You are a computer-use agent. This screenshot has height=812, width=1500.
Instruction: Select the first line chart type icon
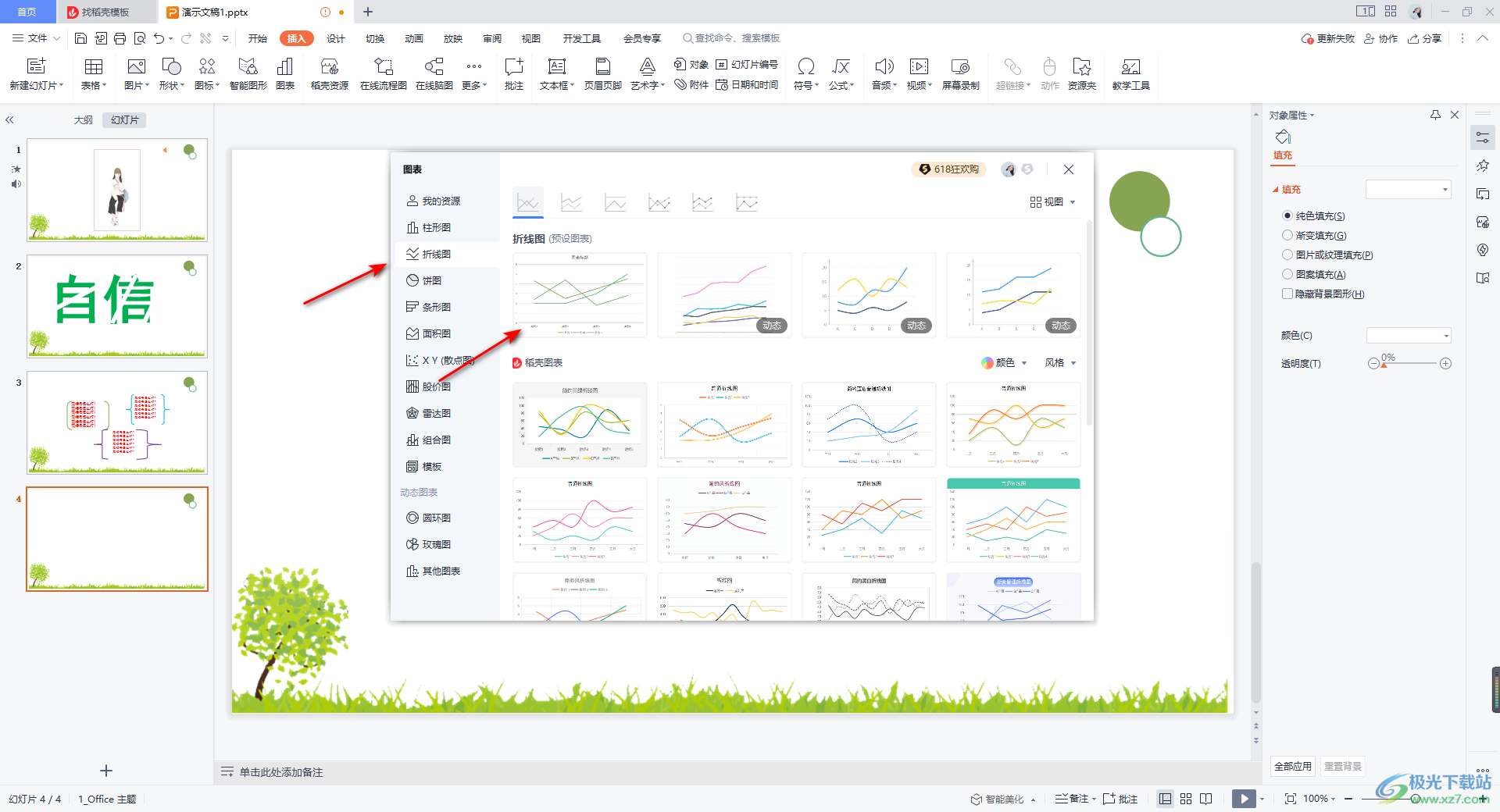click(528, 203)
